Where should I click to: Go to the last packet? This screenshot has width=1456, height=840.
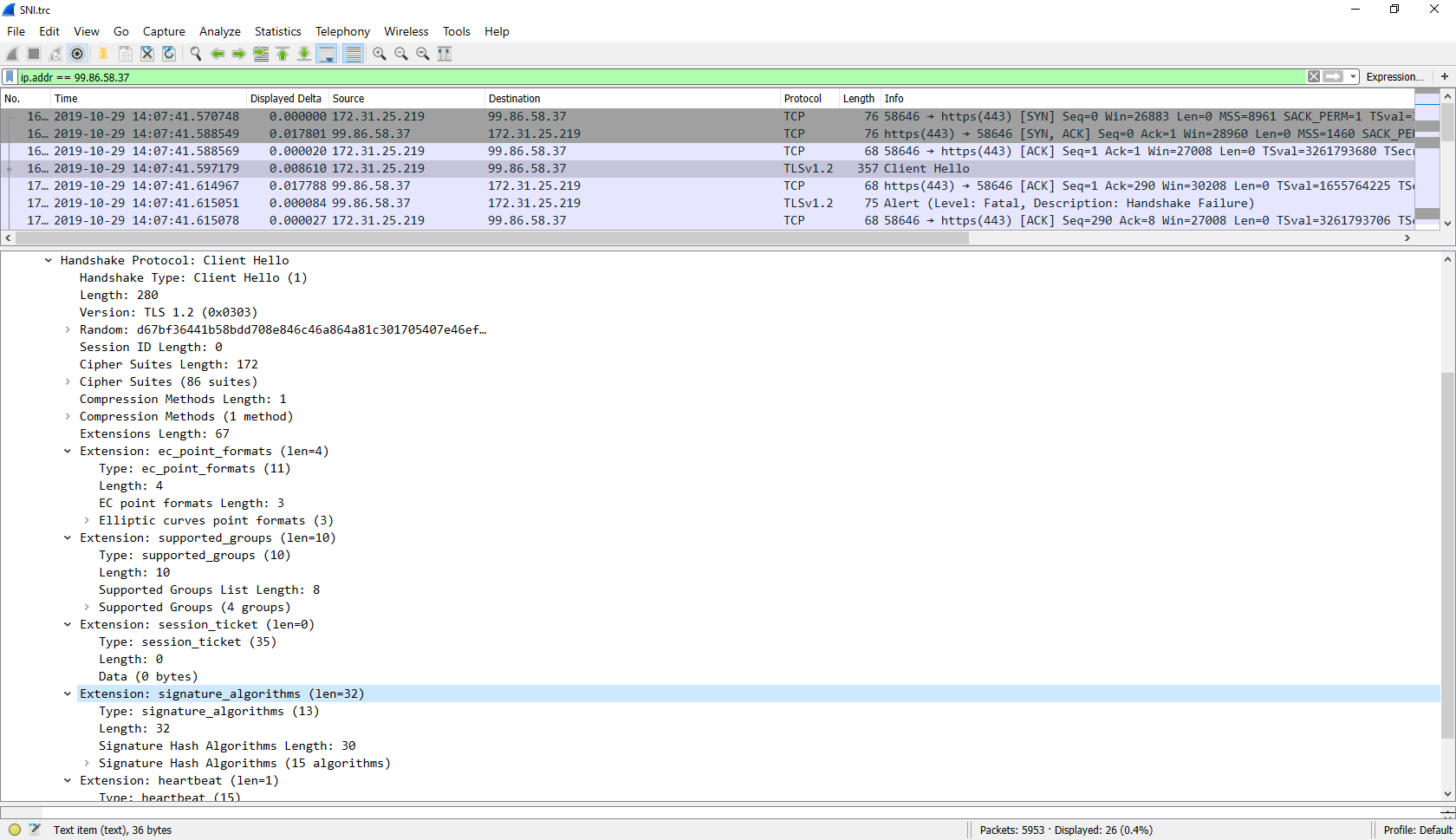pyautogui.click(x=304, y=54)
